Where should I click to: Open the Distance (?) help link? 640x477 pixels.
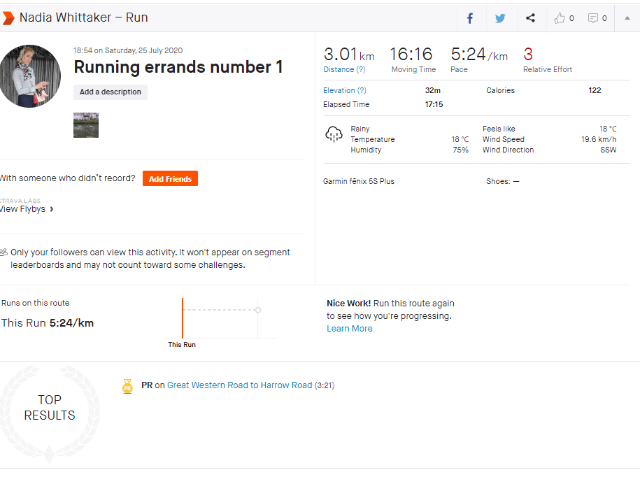coord(344,69)
